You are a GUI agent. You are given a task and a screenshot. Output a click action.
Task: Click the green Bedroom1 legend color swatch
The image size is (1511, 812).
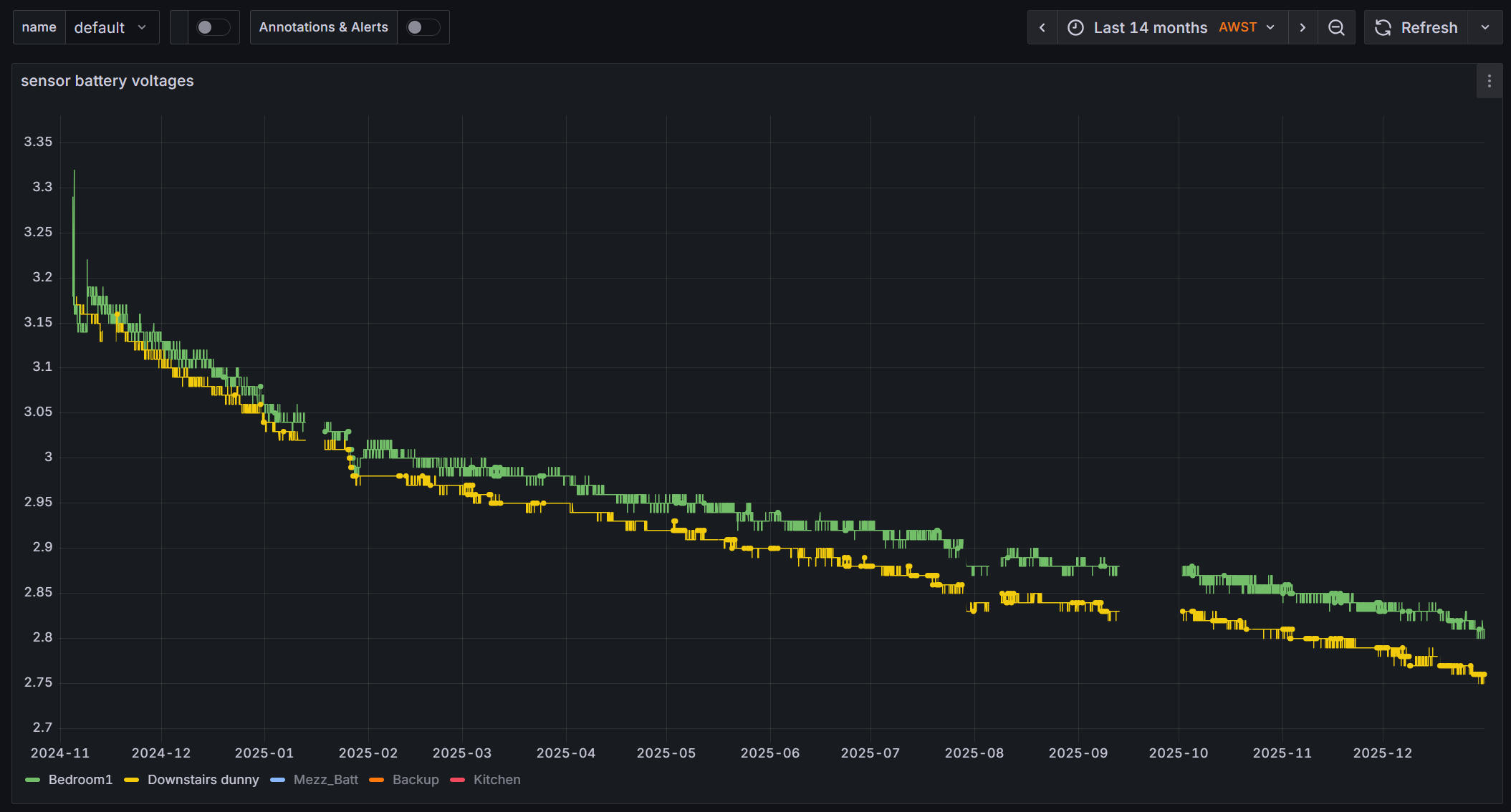tap(32, 780)
